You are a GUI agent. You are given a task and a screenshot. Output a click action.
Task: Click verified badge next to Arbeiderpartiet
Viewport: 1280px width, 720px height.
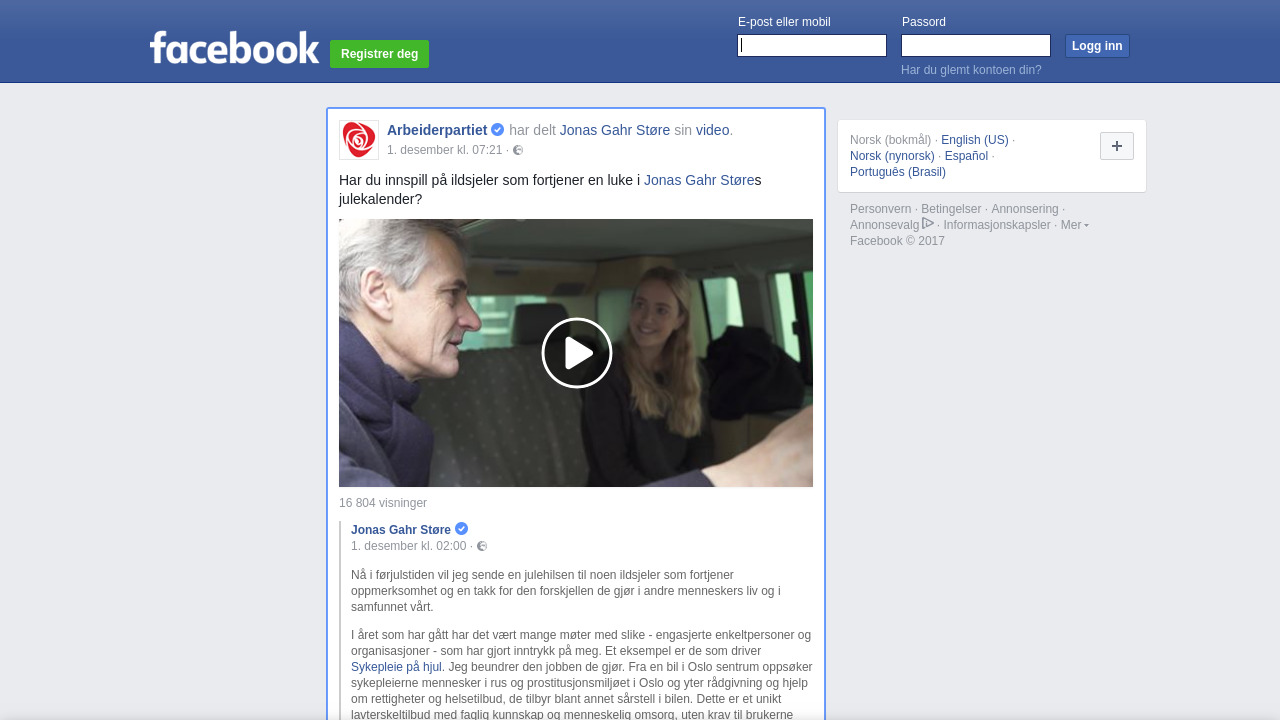click(x=497, y=130)
